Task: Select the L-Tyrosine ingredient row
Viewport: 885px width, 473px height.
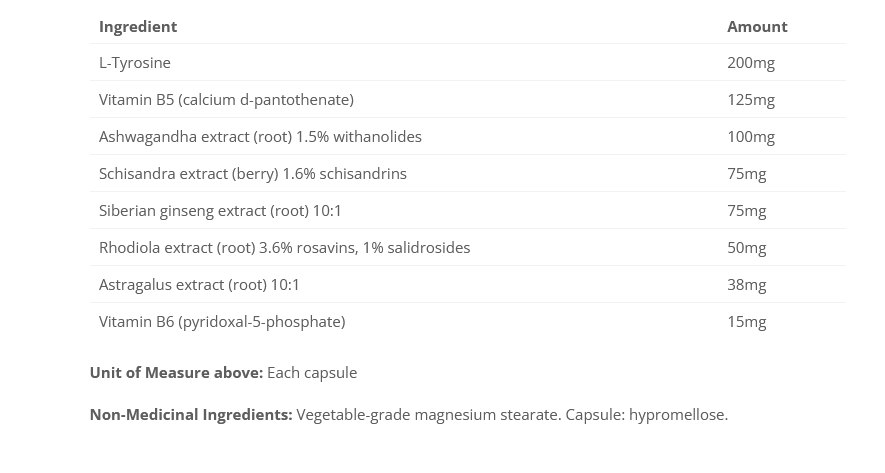Action: tap(135, 63)
